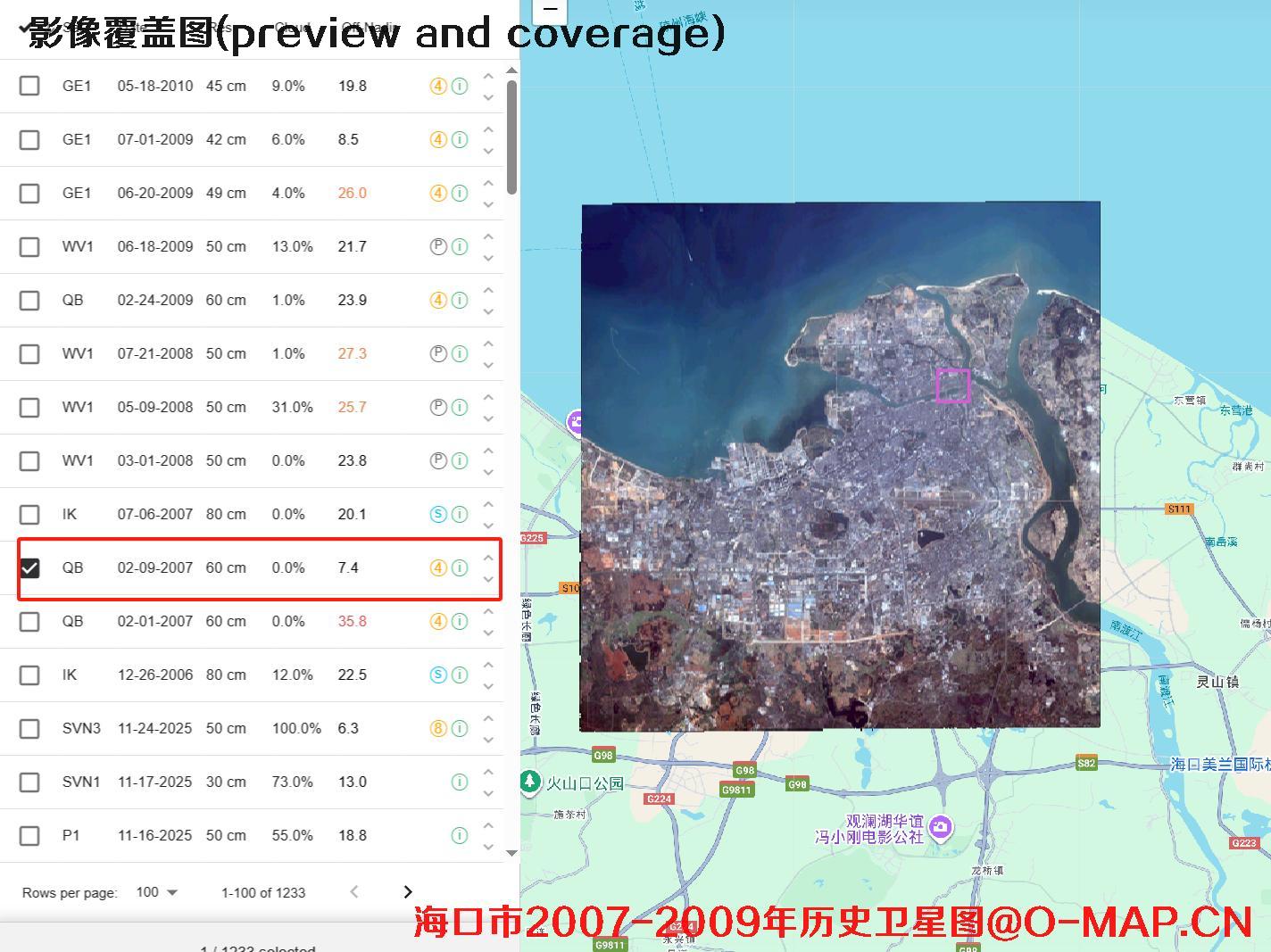The width and height of the screenshot is (1271, 952).
Task: Check the WV1 03-01-2008 image checkbox
Action: coord(29,460)
